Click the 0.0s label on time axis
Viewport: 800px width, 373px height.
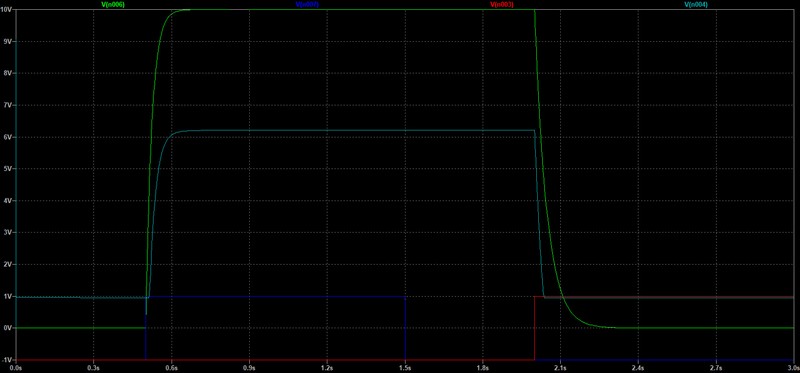[16, 367]
